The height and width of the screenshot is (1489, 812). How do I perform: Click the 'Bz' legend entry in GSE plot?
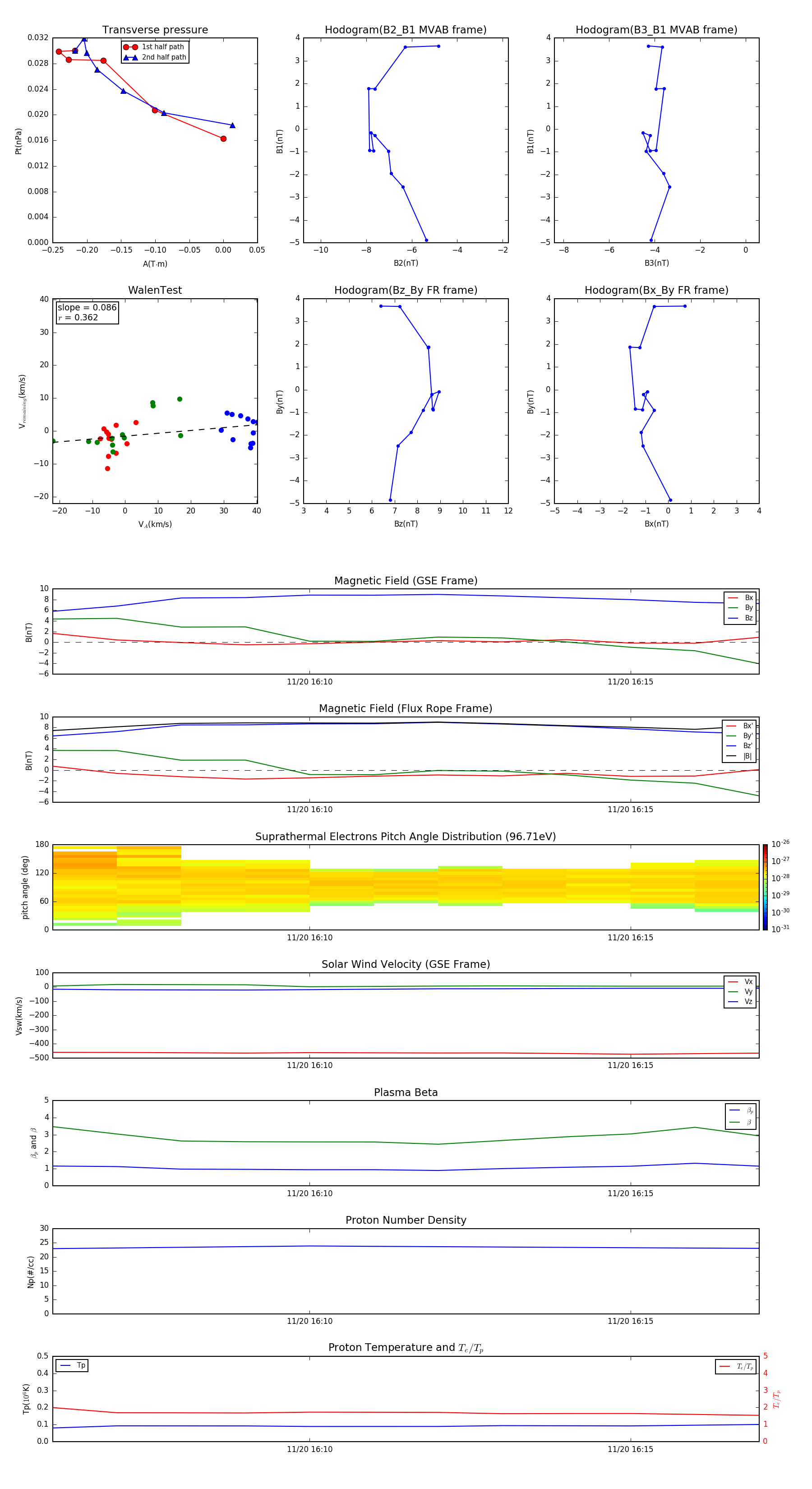coord(740,618)
